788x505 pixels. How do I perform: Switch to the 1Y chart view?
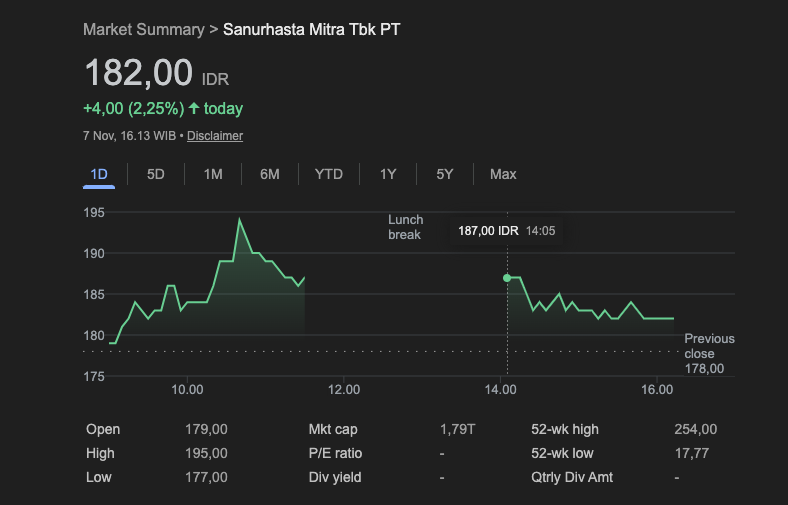[388, 174]
